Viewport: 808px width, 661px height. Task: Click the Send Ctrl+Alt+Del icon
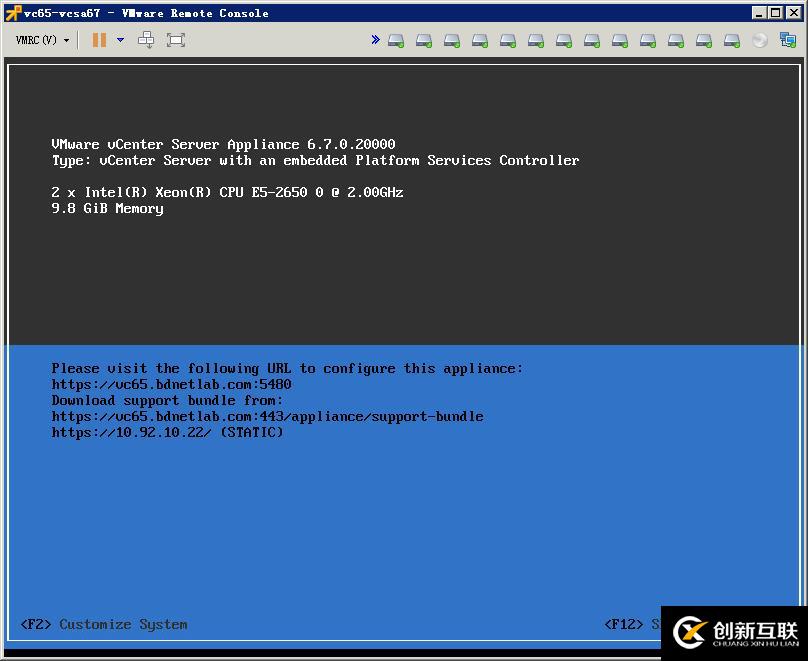[146, 40]
